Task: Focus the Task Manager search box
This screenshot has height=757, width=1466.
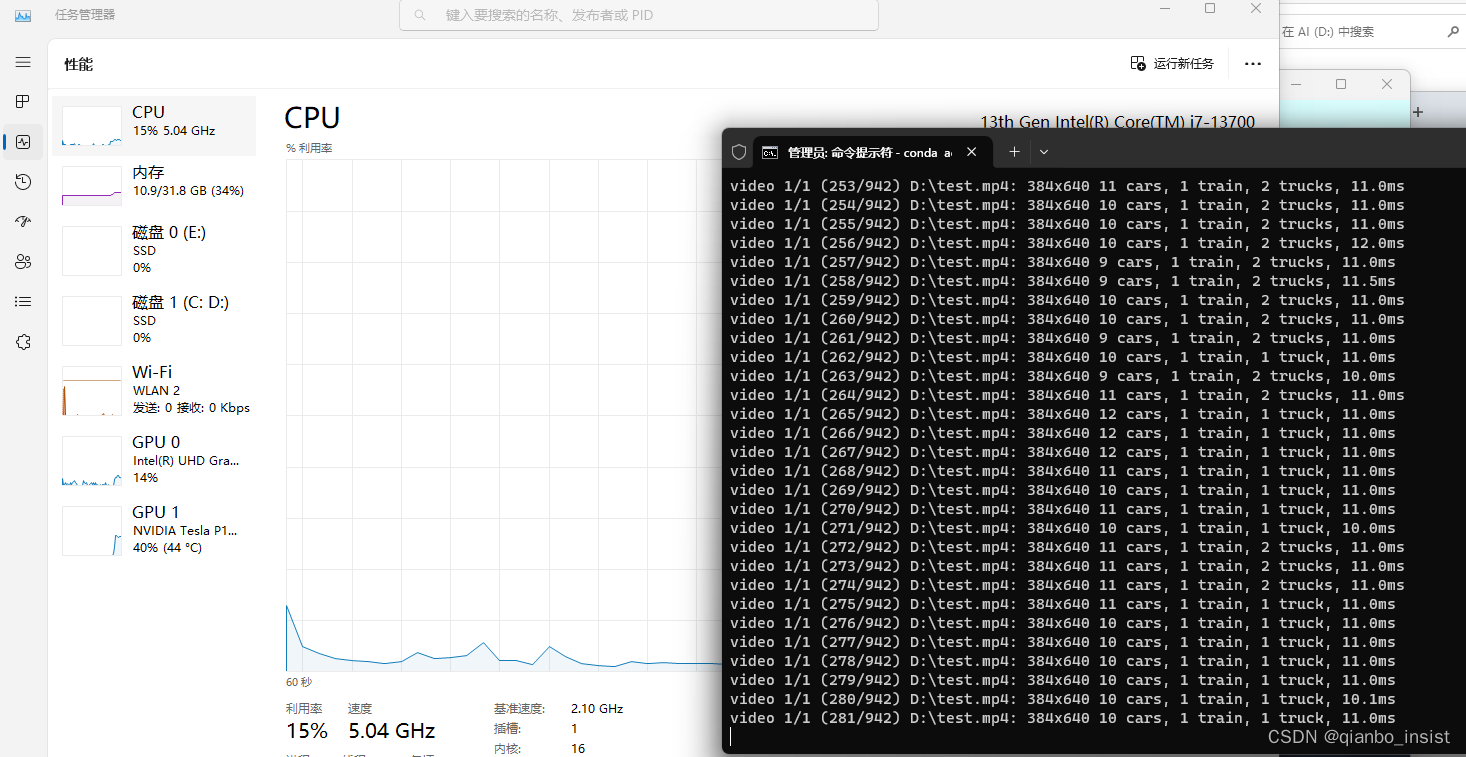Action: coord(639,15)
